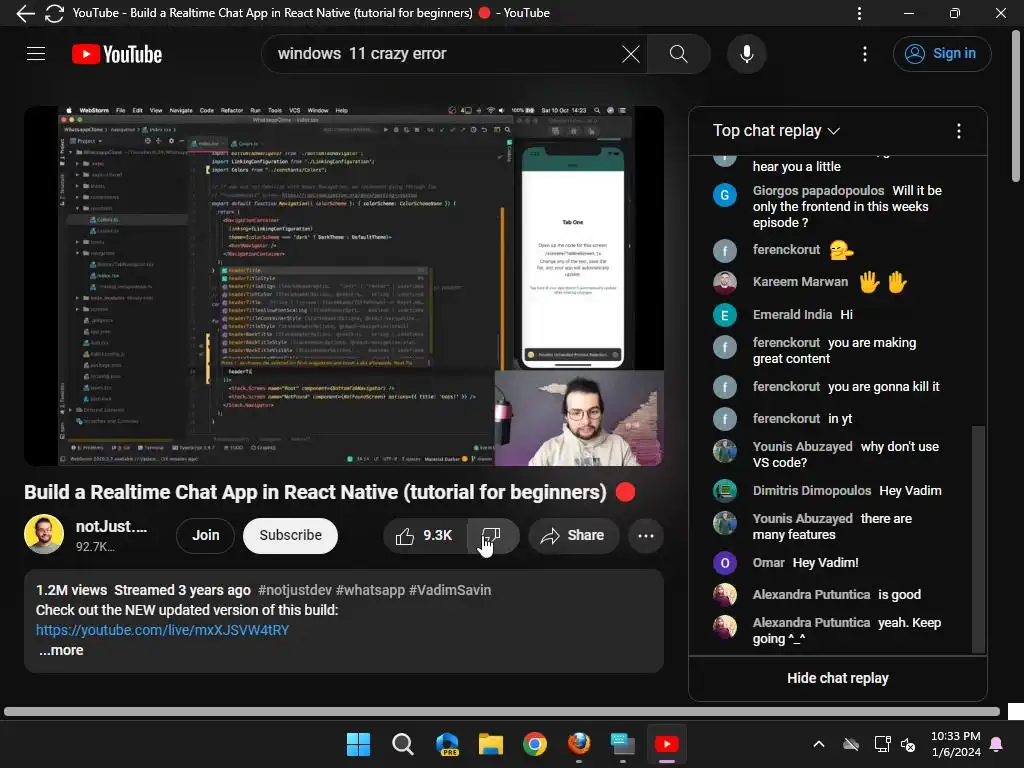1024x768 pixels.
Task: Expand the Top chat replay dropdown
Action: pos(776,131)
